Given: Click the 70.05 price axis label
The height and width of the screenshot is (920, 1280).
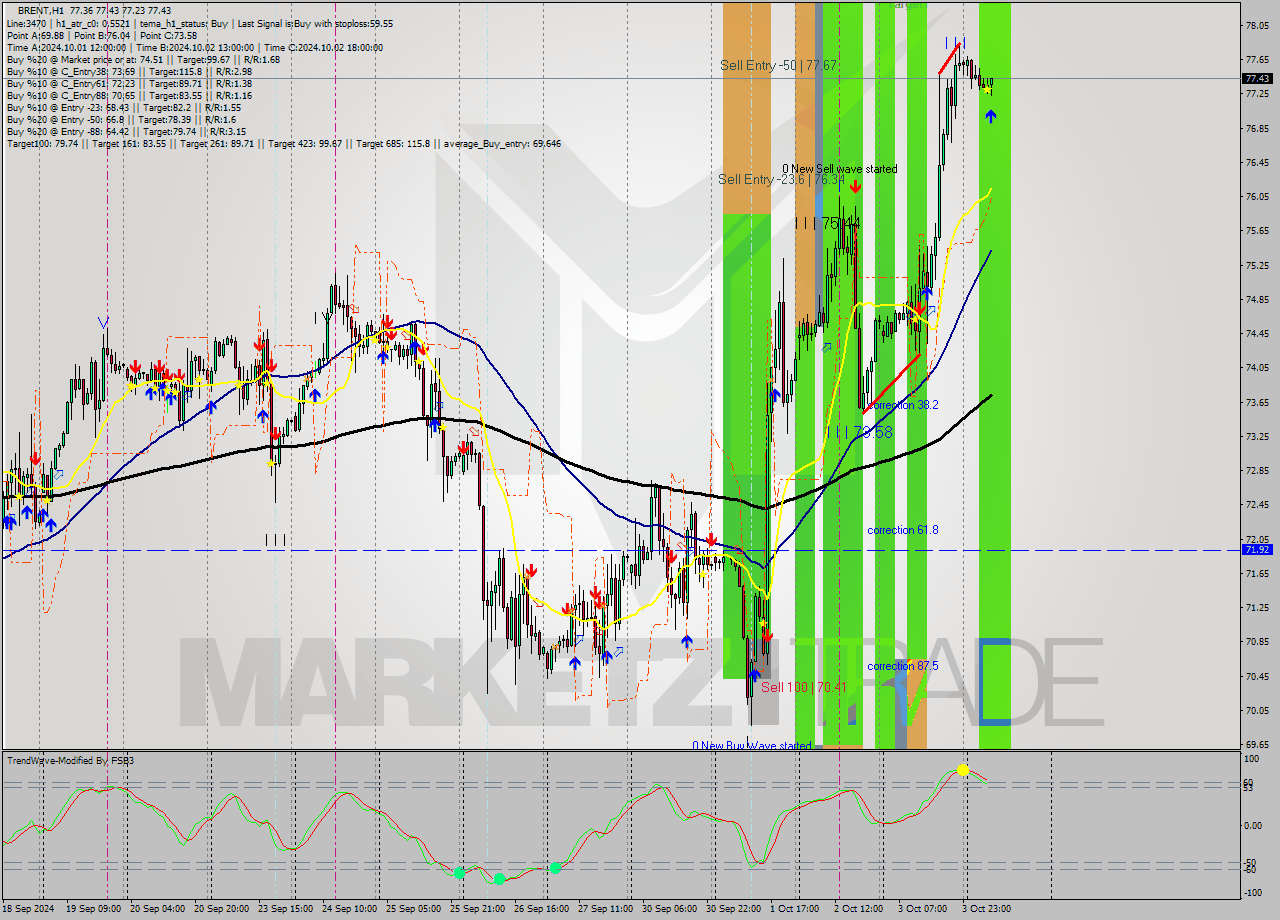Looking at the screenshot, I should pos(1257,710).
